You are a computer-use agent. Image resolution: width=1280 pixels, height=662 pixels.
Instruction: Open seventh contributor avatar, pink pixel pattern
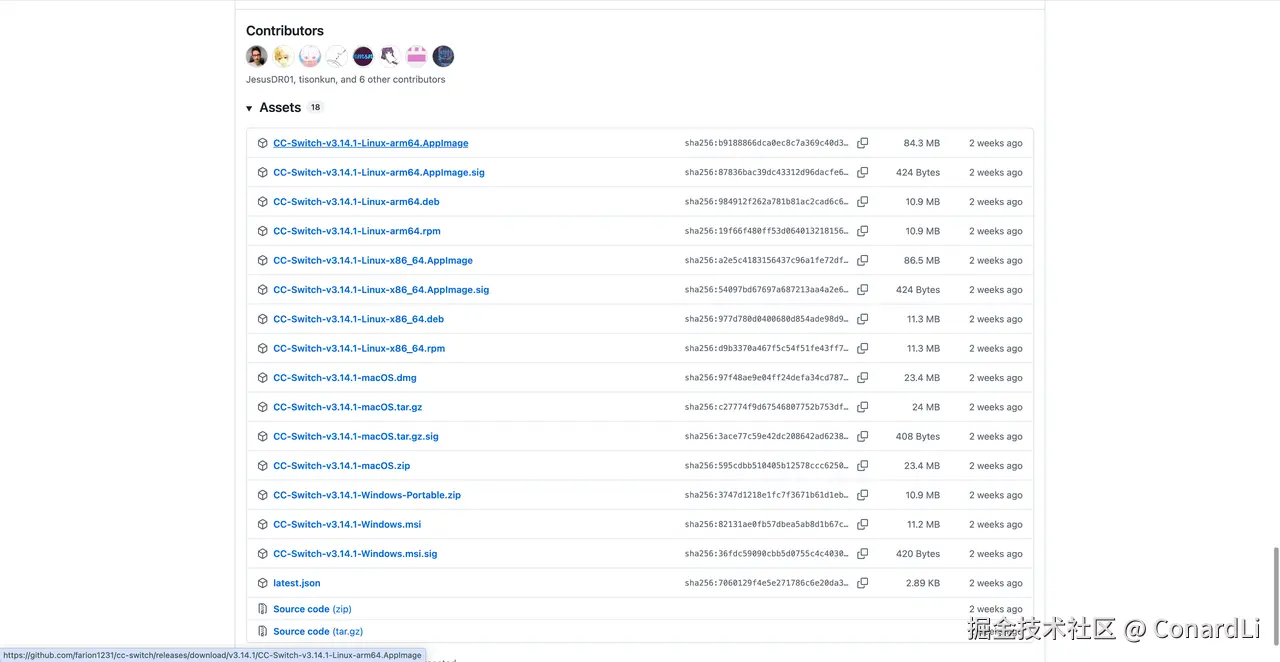[417, 56]
